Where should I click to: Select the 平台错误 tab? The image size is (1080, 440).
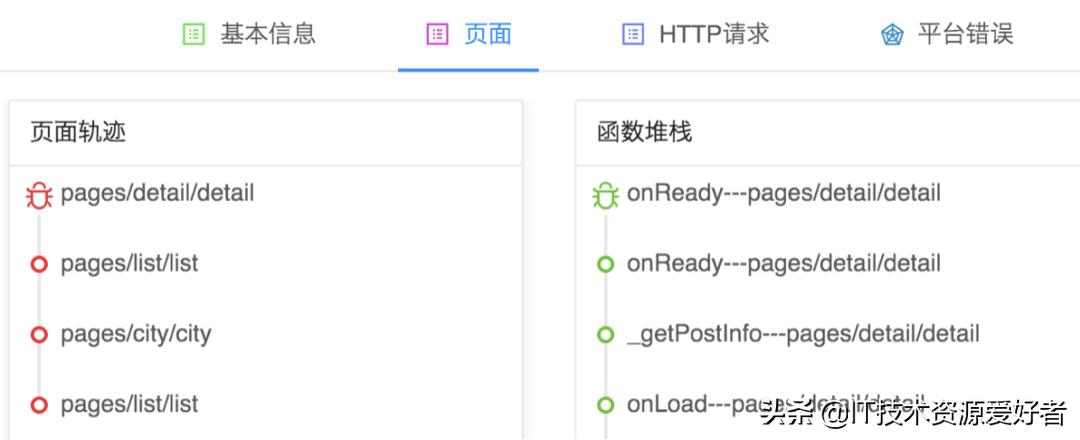[x=965, y=34]
